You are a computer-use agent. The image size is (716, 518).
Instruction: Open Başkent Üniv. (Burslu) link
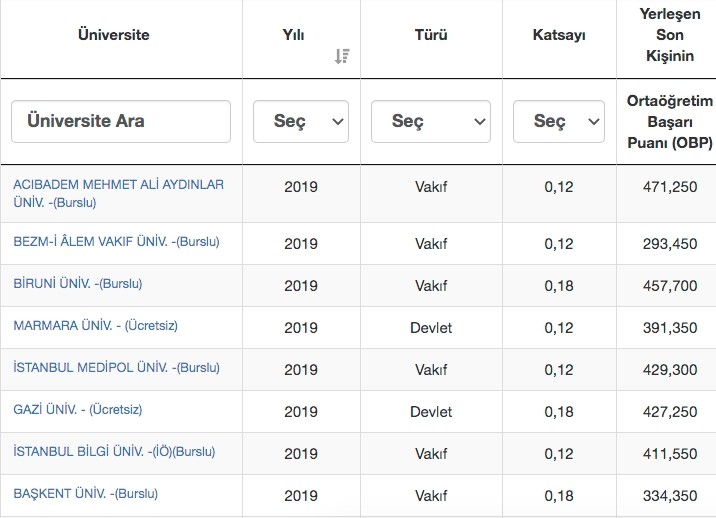pos(85,493)
